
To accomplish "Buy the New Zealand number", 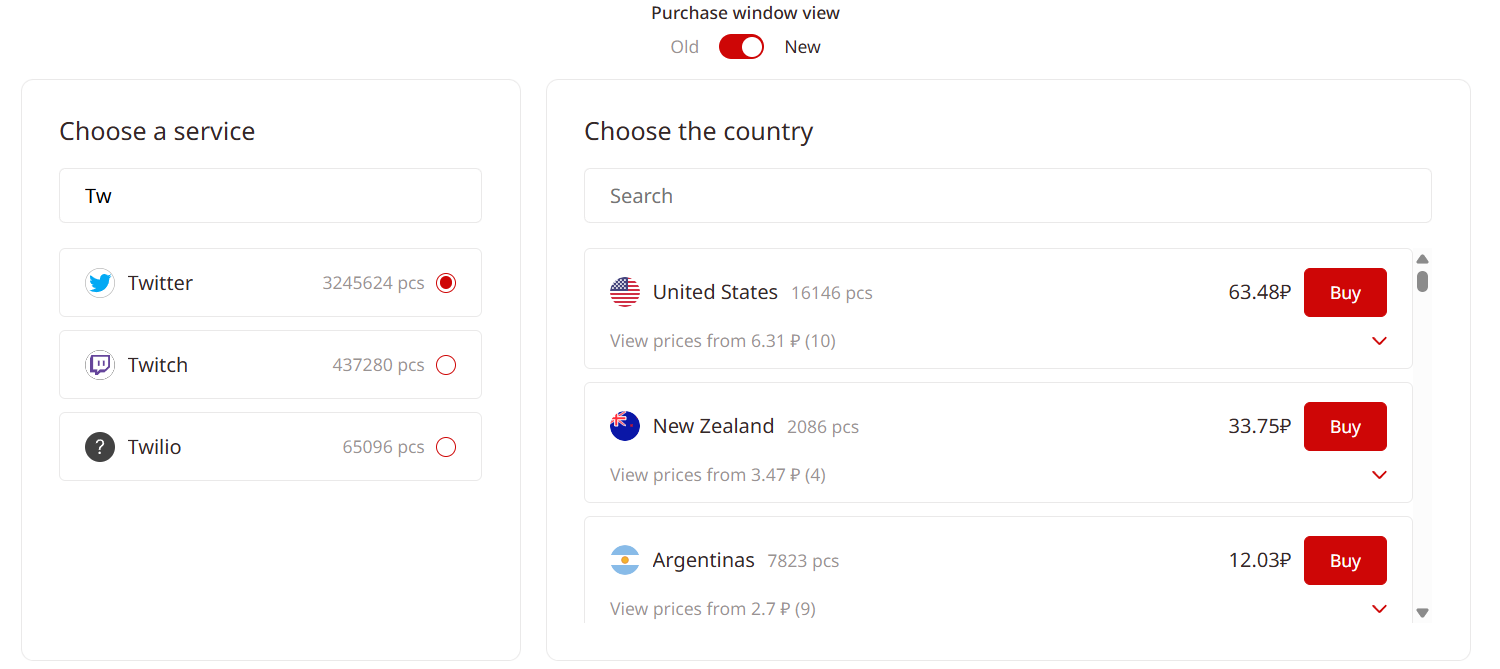I will pos(1345,426).
